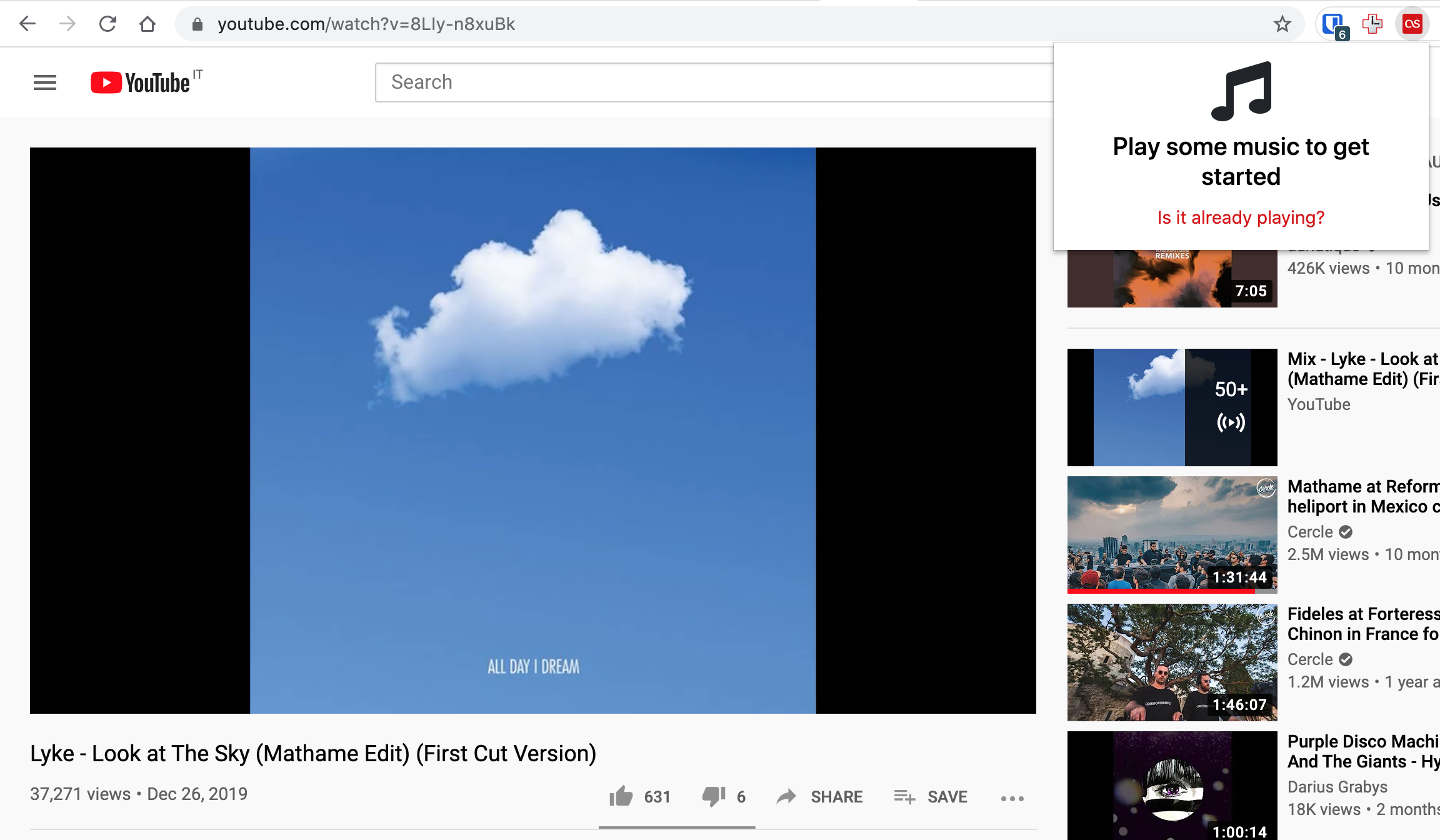Click '37,271 views' text

(81, 794)
